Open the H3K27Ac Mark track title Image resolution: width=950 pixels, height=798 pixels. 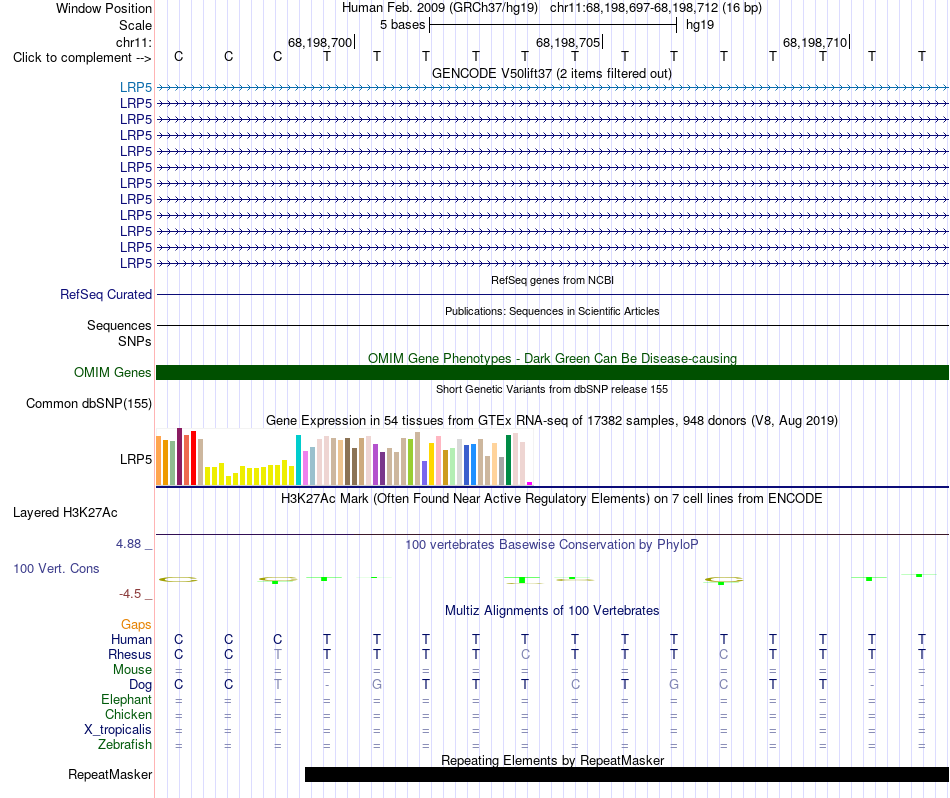[x=551, y=499]
